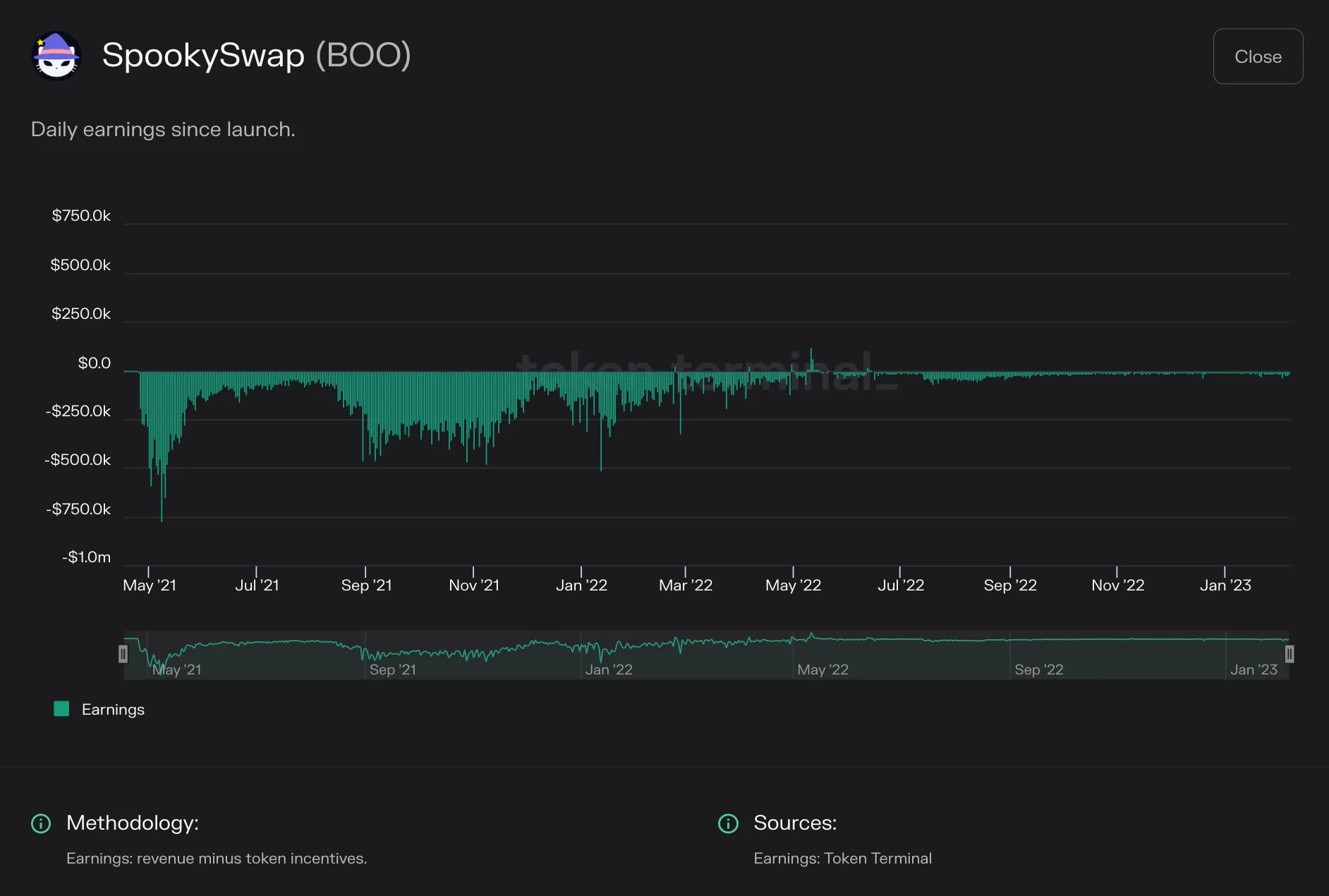The image size is (1329, 896).
Task: Click the $0.0 y-axis label
Action: click(95, 363)
